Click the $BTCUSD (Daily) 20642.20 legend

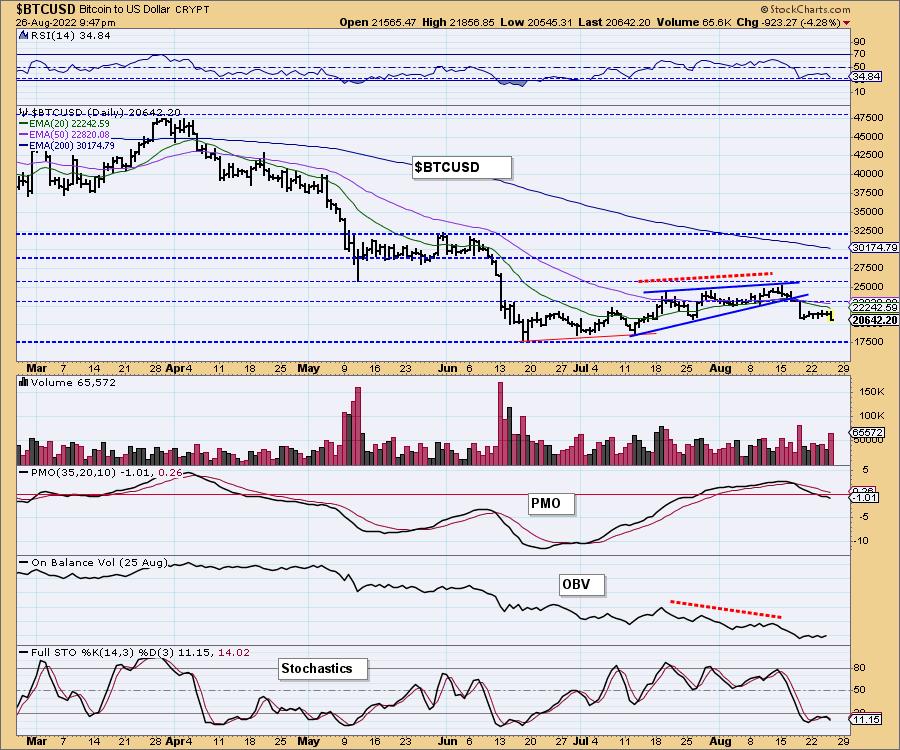tap(106, 112)
